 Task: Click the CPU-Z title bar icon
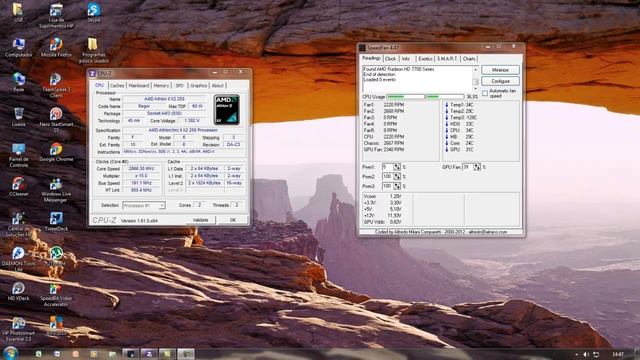click(x=93, y=73)
